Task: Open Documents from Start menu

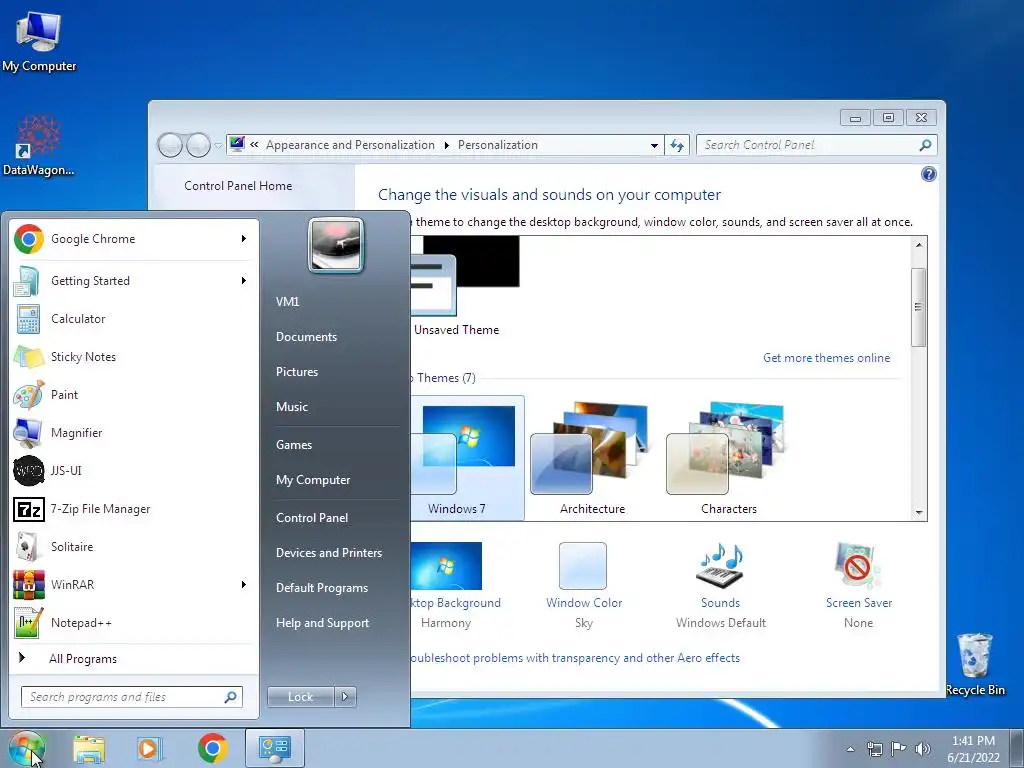Action: coord(306,337)
